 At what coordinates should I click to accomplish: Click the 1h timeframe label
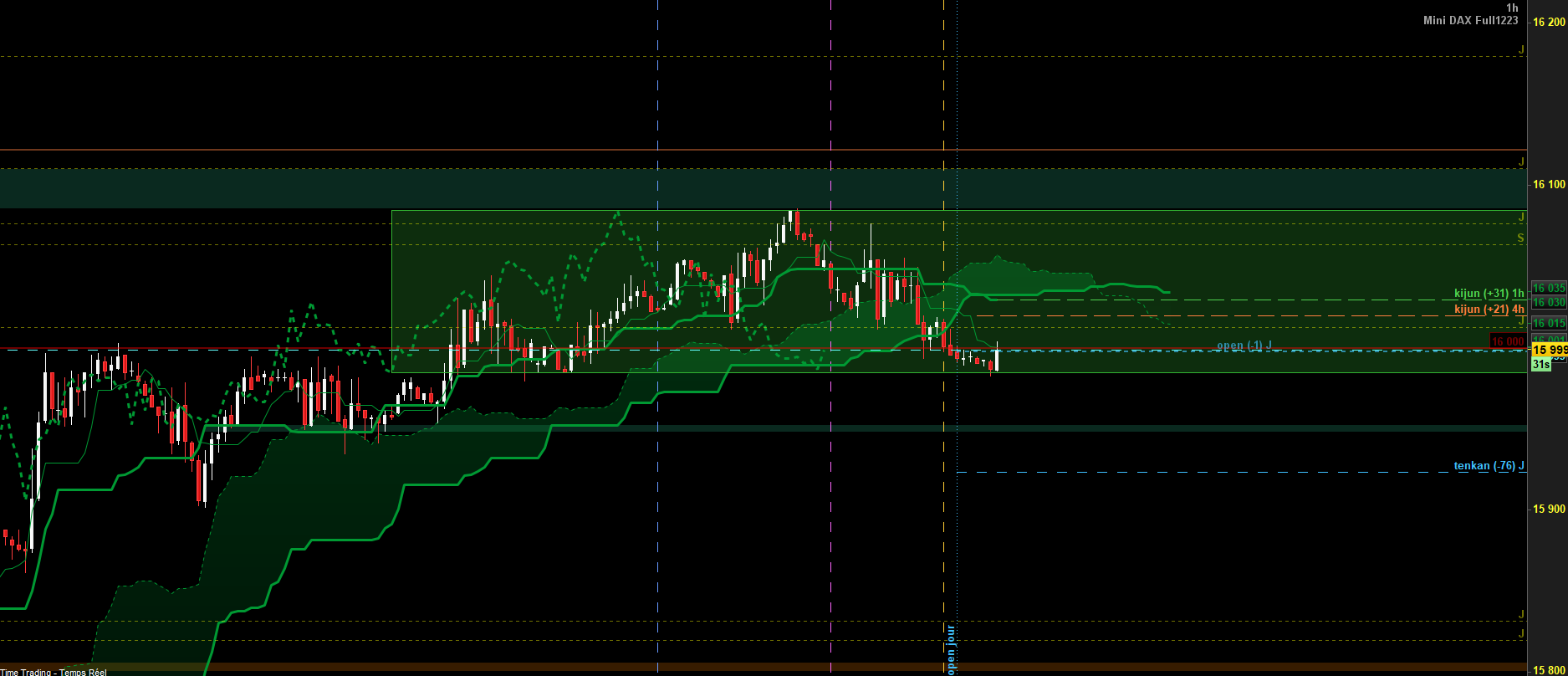click(1512, 8)
